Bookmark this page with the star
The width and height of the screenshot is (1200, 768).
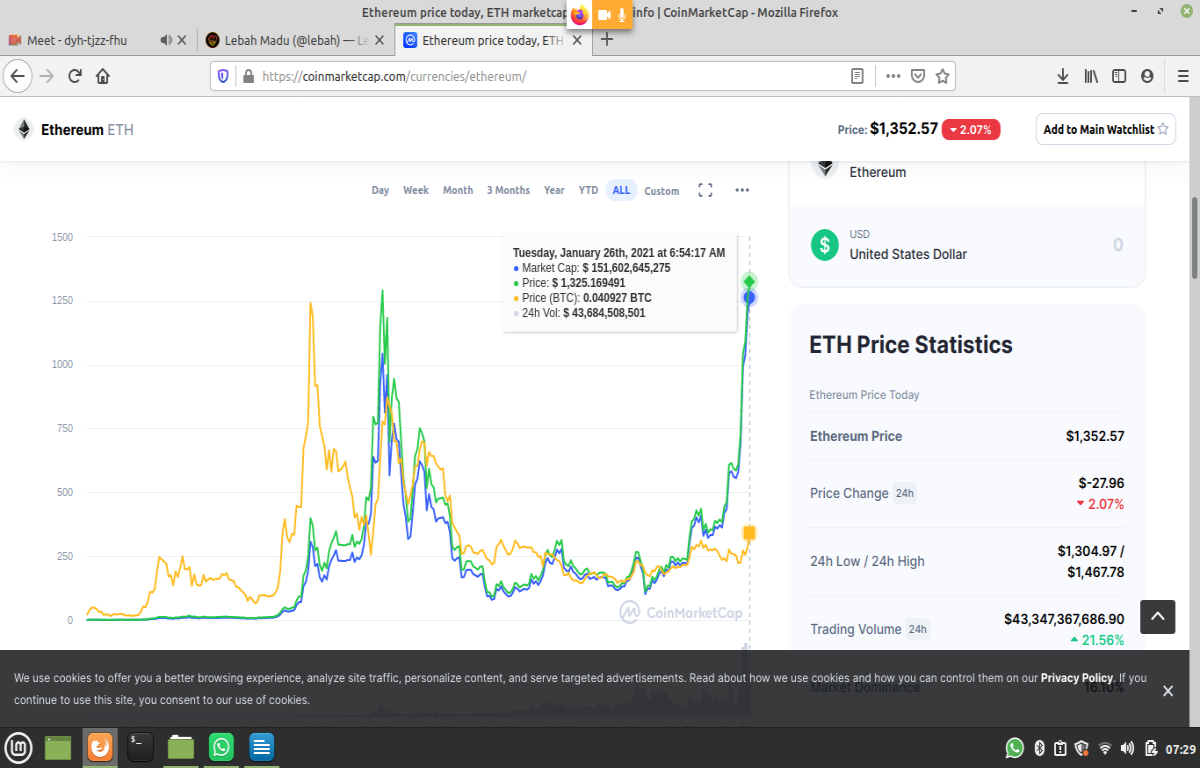pos(942,76)
